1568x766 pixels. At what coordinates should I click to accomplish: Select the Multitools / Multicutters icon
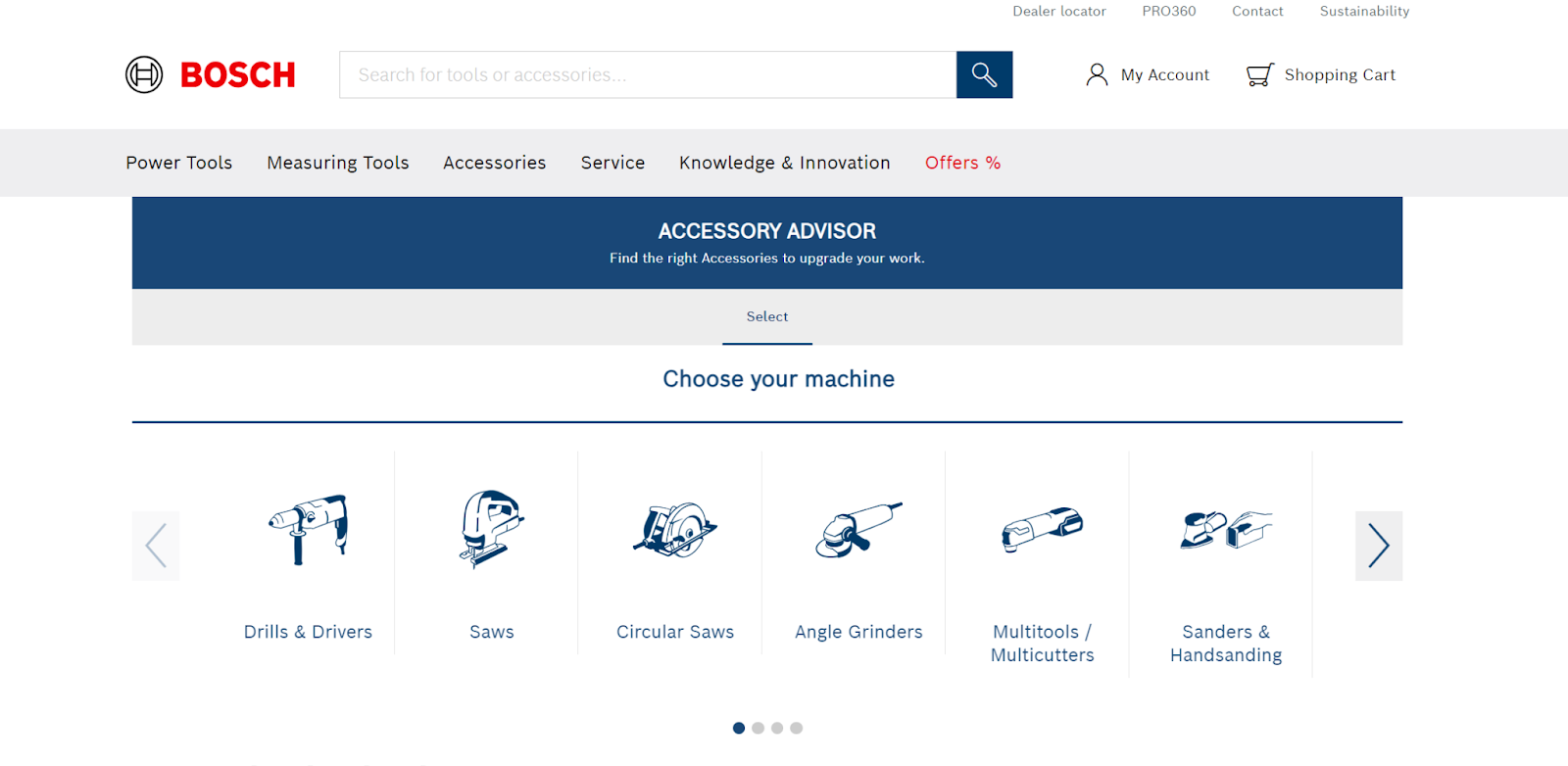[1043, 529]
